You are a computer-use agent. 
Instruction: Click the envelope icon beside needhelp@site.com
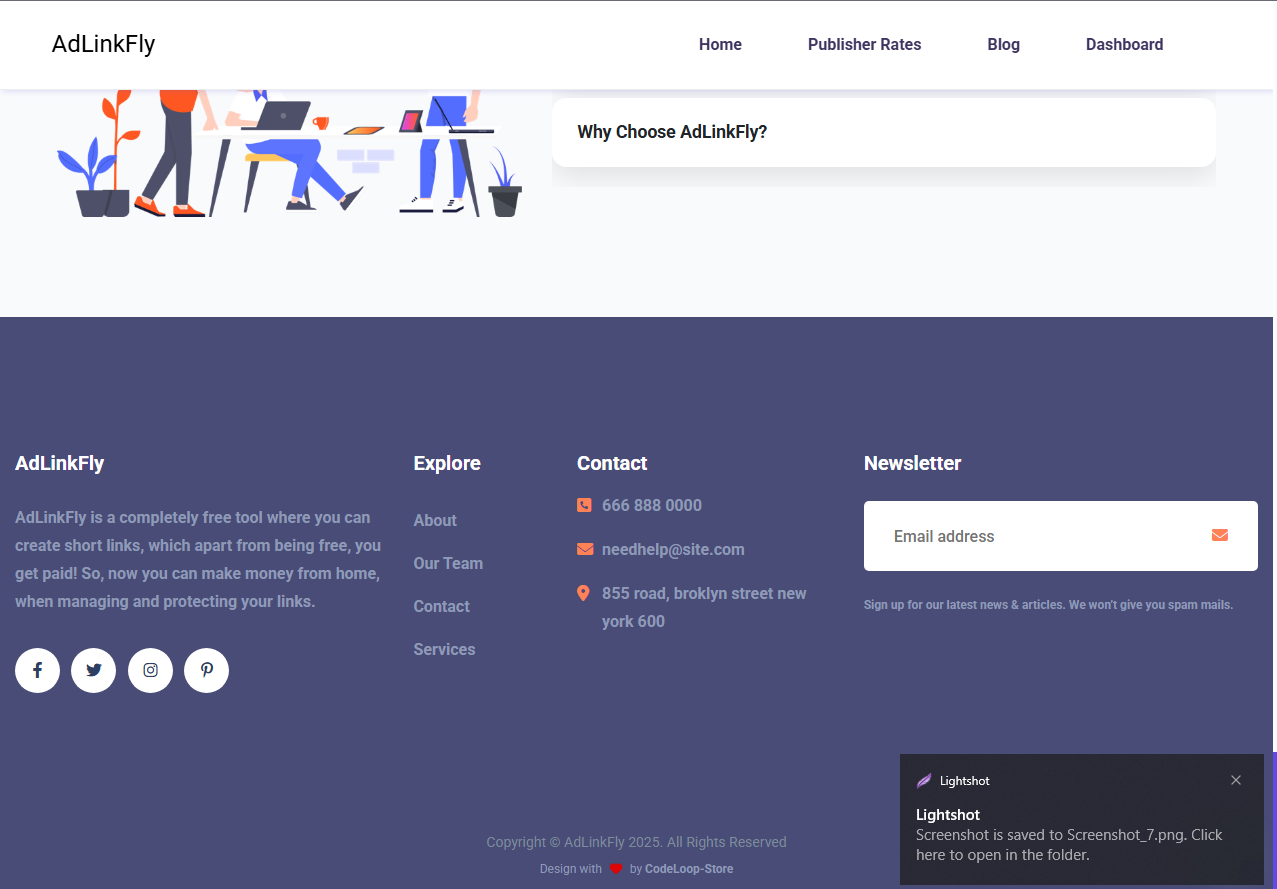585,549
